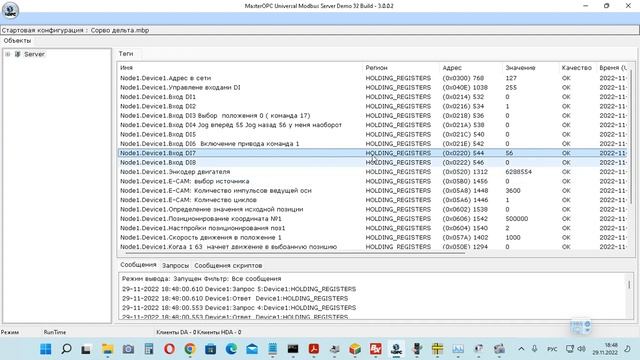Open Windows Start menu
Viewport: 640px width, 360px height.
pos(46,349)
